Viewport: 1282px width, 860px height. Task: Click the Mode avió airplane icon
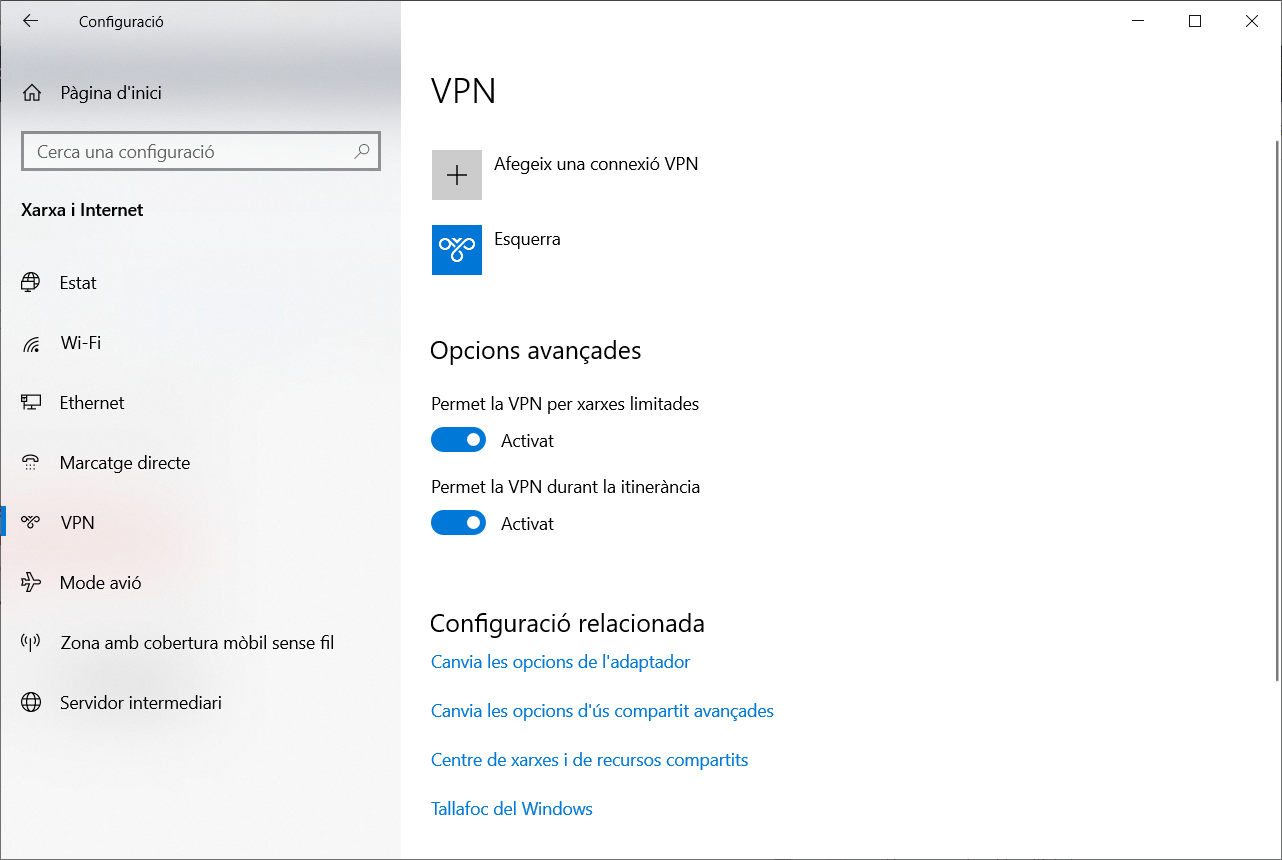[x=31, y=583]
